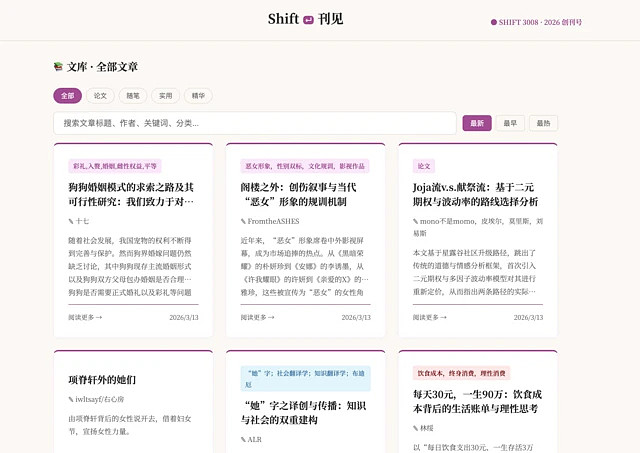Select the 论文 category filter
This screenshot has height=453, width=640.
[100, 96]
